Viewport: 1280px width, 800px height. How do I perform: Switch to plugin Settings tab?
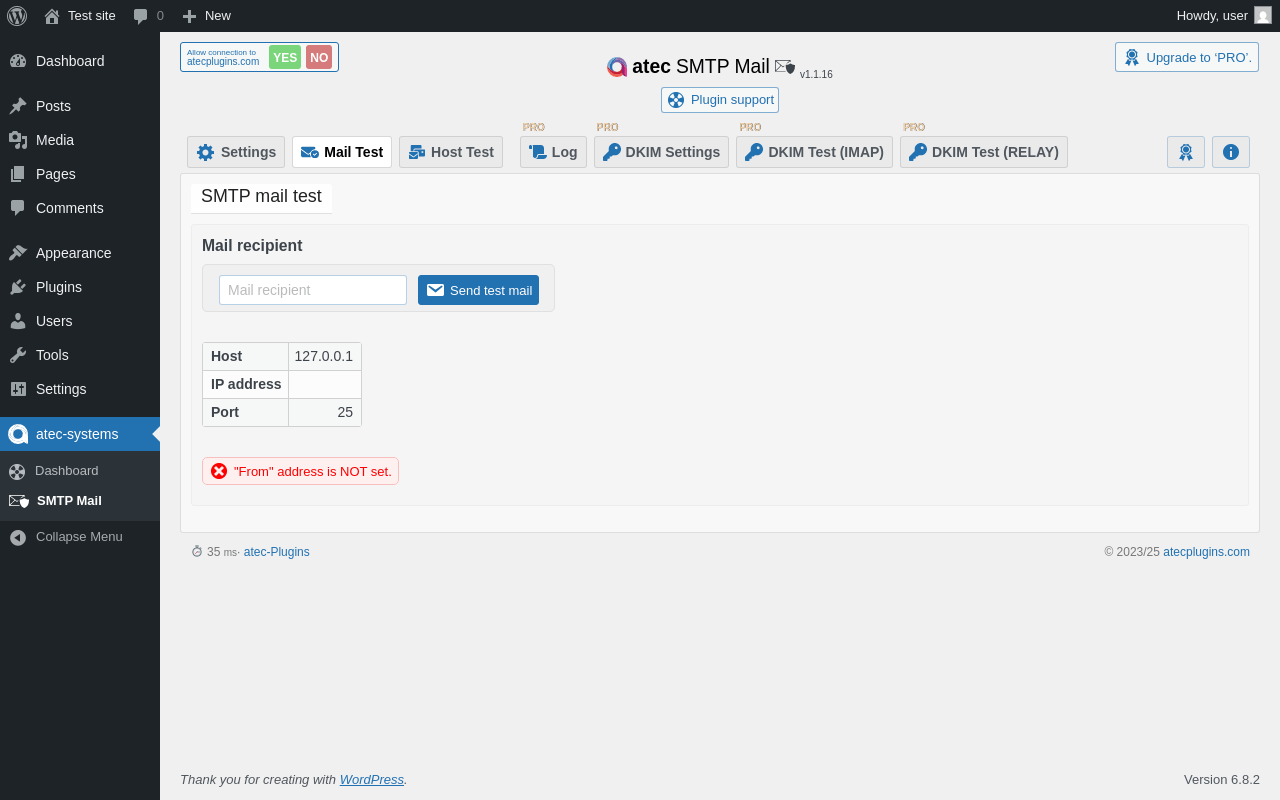[236, 152]
